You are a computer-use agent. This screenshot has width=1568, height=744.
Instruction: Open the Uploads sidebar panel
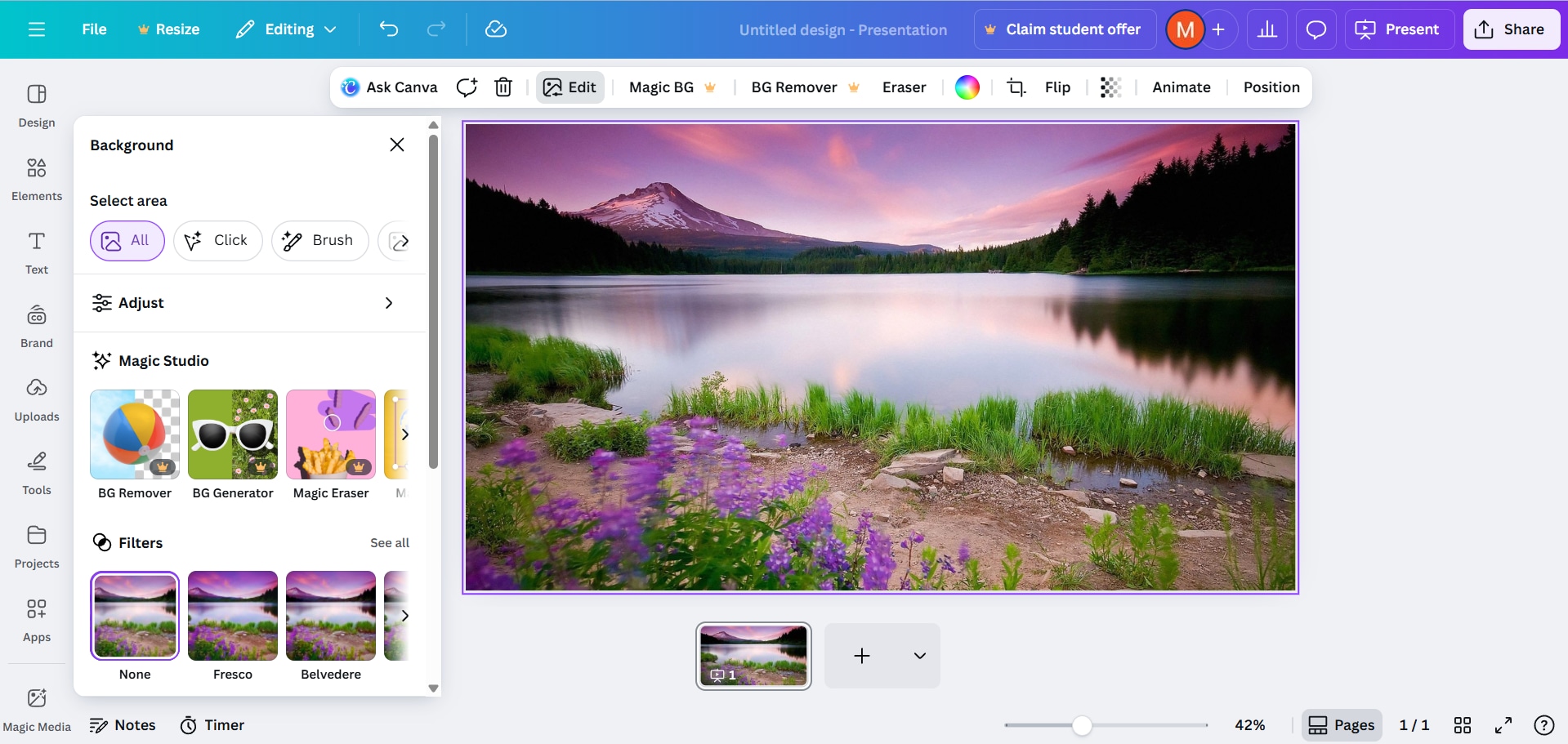pos(37,400)
